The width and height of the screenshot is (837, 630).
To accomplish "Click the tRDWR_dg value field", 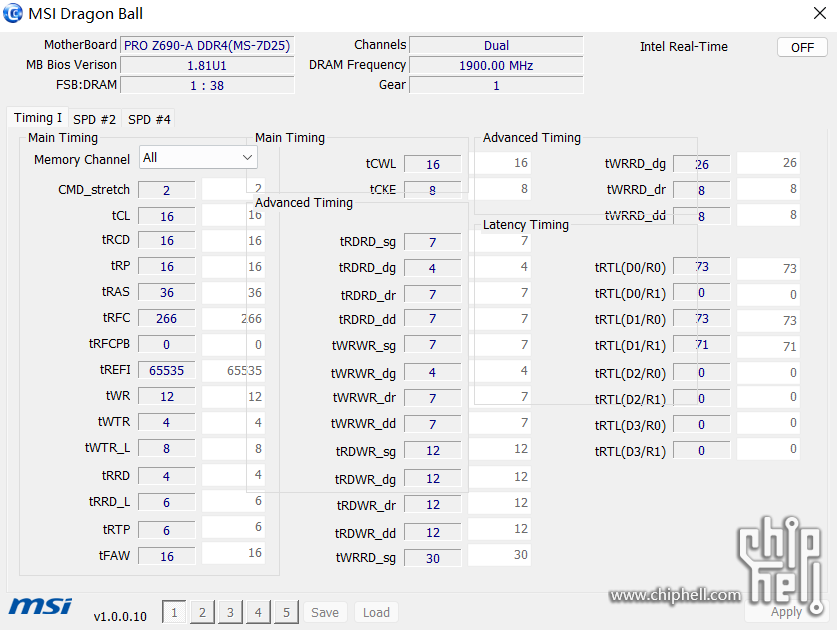I will coord(432,478).
